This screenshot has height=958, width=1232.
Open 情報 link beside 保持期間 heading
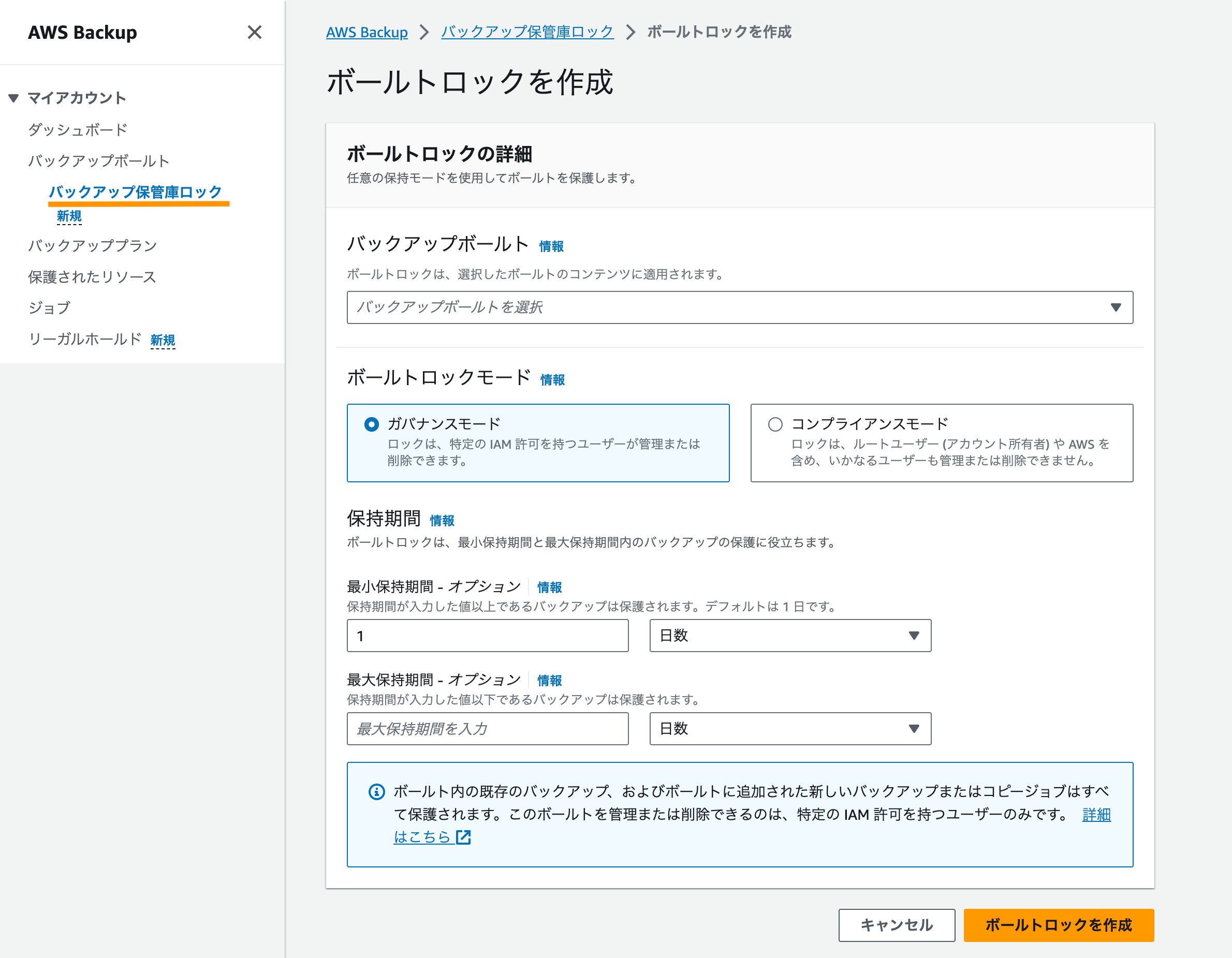[x=442, y=521]
